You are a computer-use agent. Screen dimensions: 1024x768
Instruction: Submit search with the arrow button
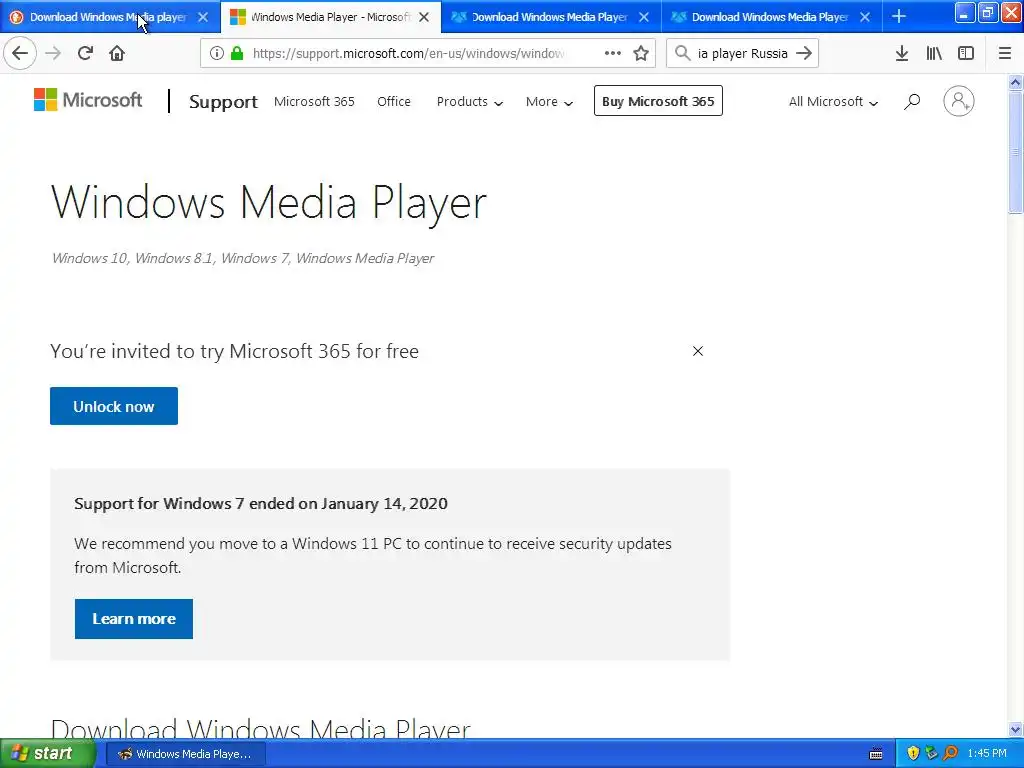click(804, 53)
